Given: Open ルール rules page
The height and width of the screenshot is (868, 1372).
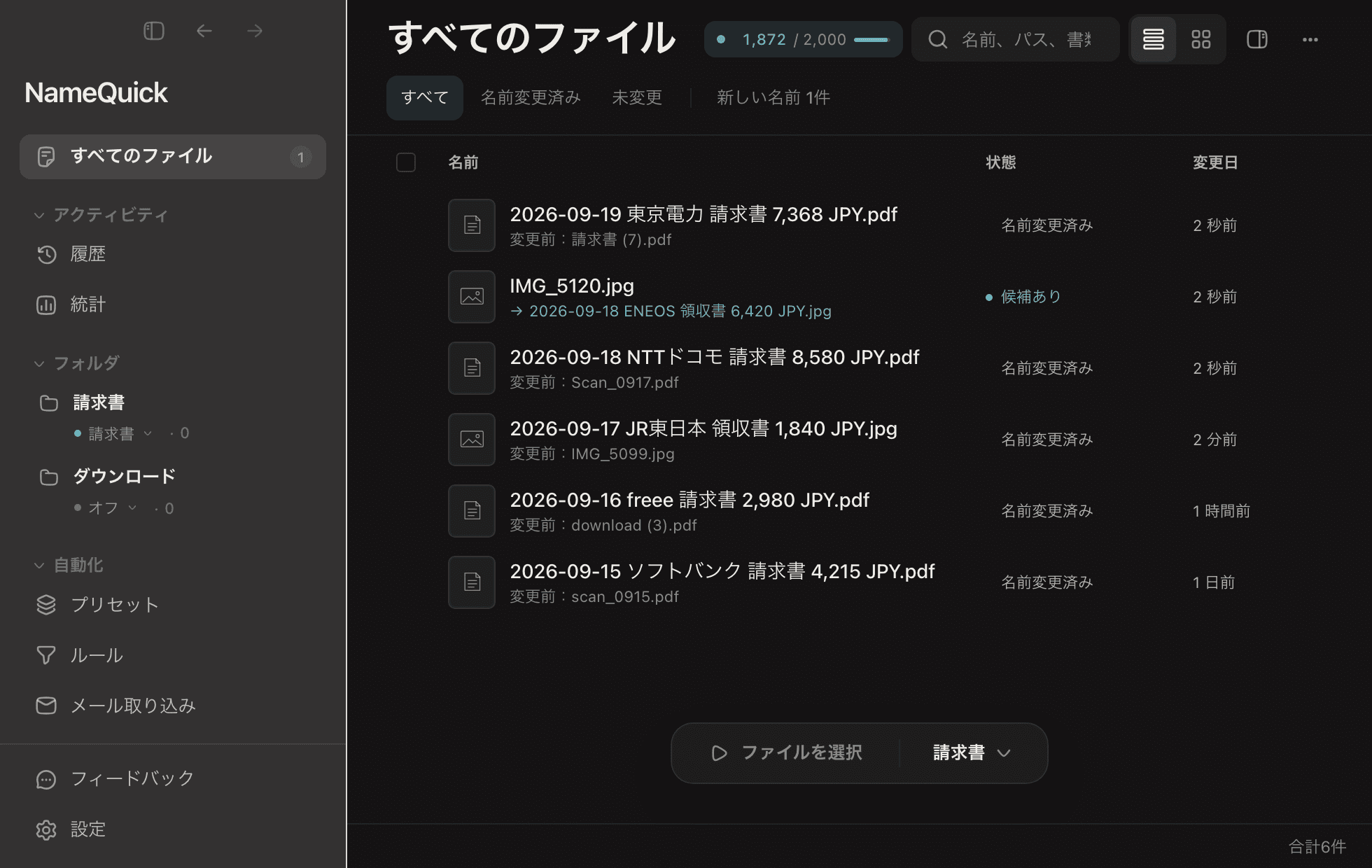Looking at the screenshot, I should (x=173, y=655).
